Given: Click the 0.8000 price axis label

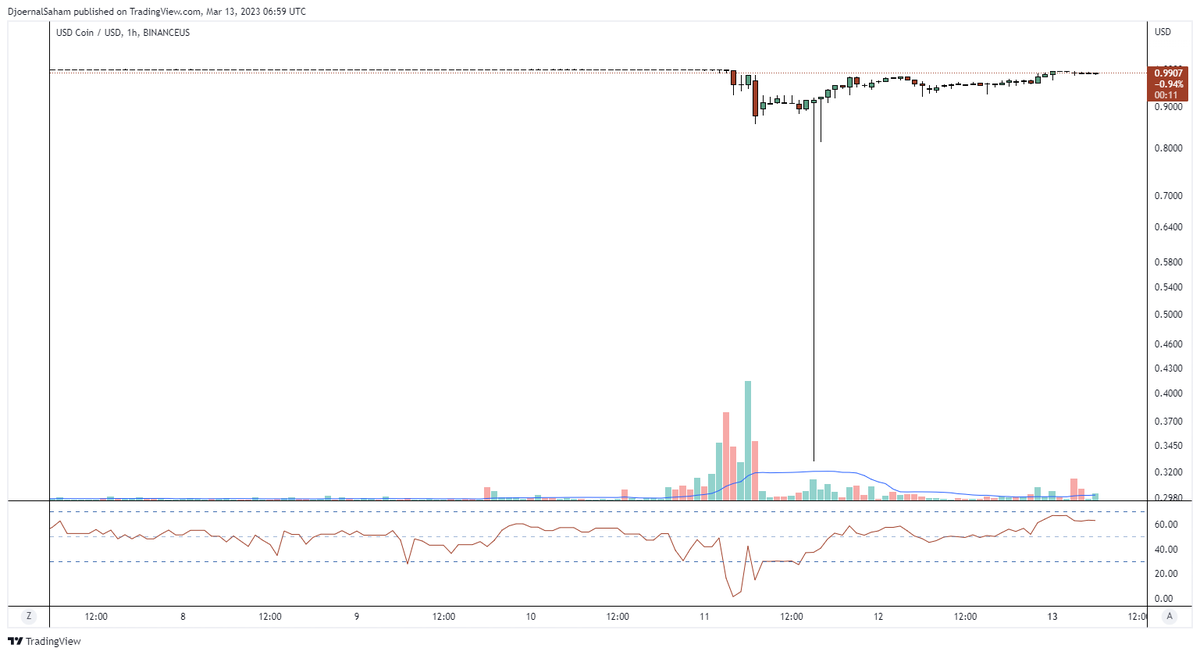Looking at the screenshot, I should tap(1169, 148).
